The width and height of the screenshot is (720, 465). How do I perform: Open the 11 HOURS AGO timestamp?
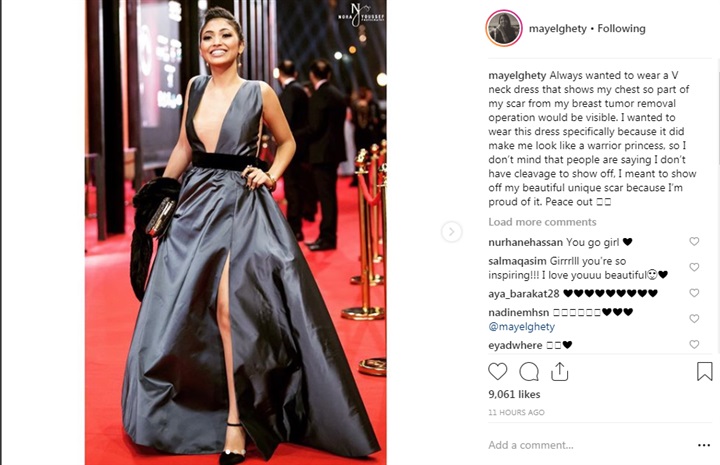pos(516,412)
